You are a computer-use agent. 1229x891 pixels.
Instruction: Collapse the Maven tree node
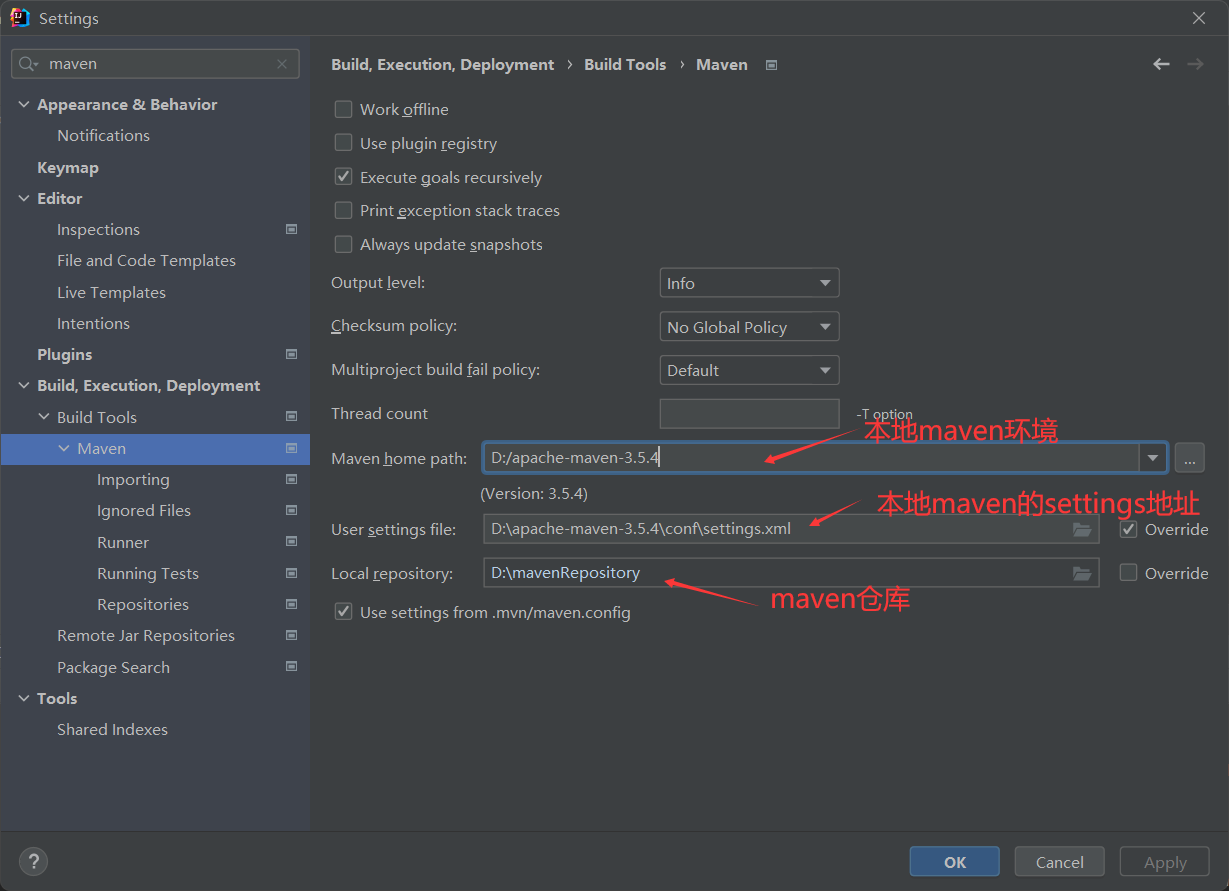coord(64,449)
